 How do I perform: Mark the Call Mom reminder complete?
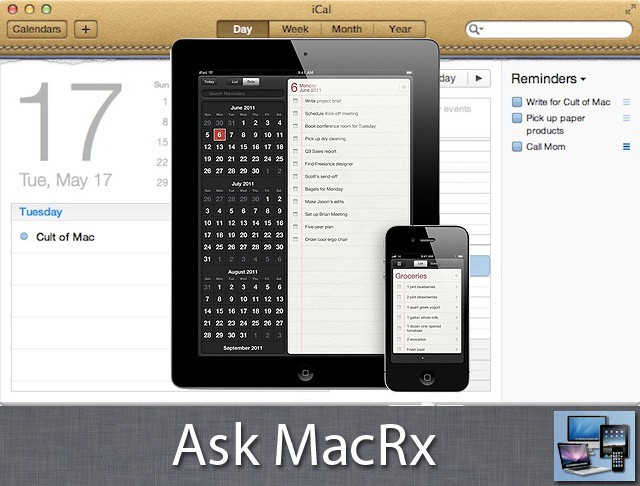[517, 147]
